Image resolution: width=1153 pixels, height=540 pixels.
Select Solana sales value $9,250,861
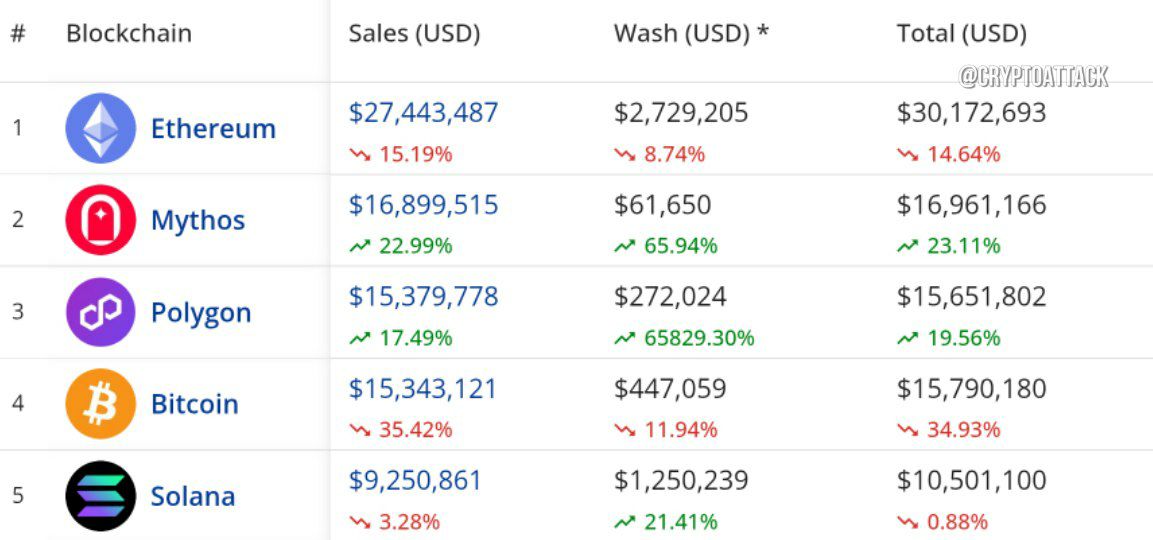[x=415, y=480]
